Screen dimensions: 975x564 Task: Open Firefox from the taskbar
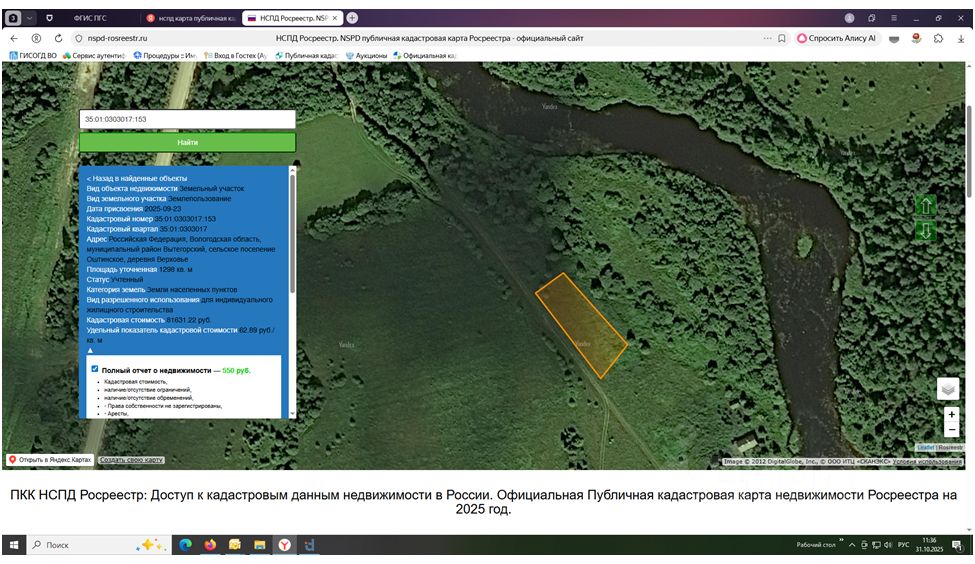click(210, 545)
